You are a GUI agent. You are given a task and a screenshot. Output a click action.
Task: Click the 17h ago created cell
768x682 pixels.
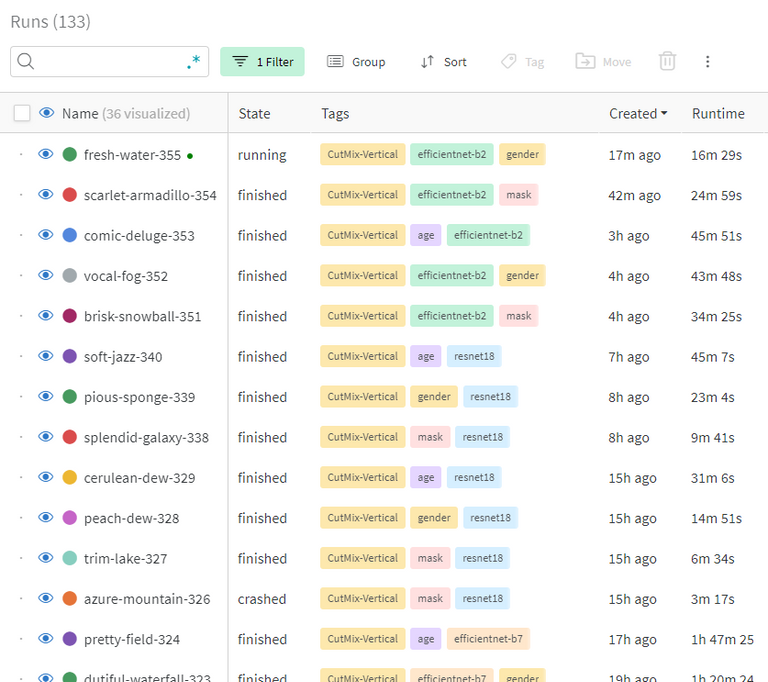pos(632,640)
